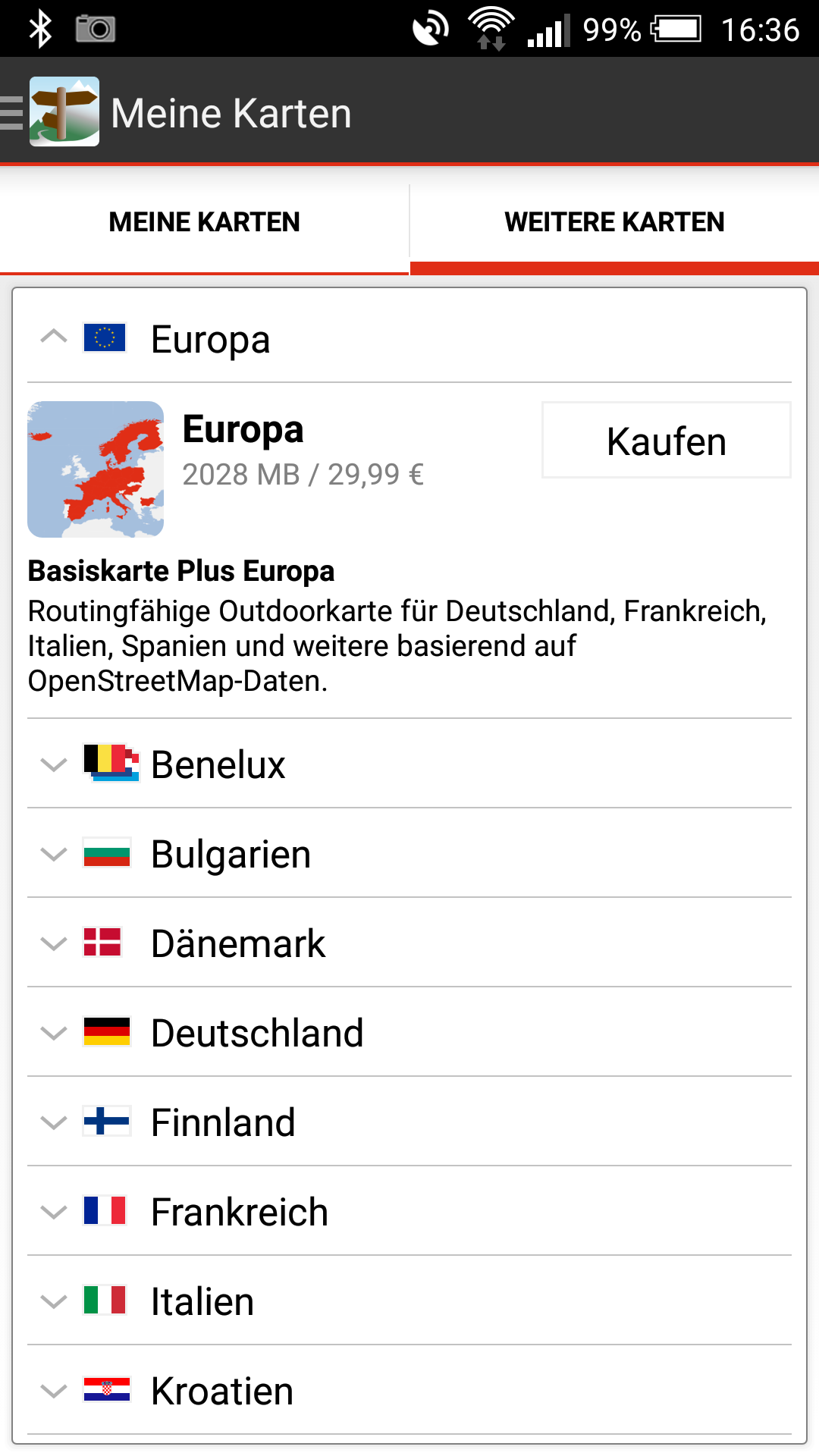Image resolution: width=819 pixels, height=1456 pixels.
Task: Collapse the Europa section chevron
Action: (54, 337)
